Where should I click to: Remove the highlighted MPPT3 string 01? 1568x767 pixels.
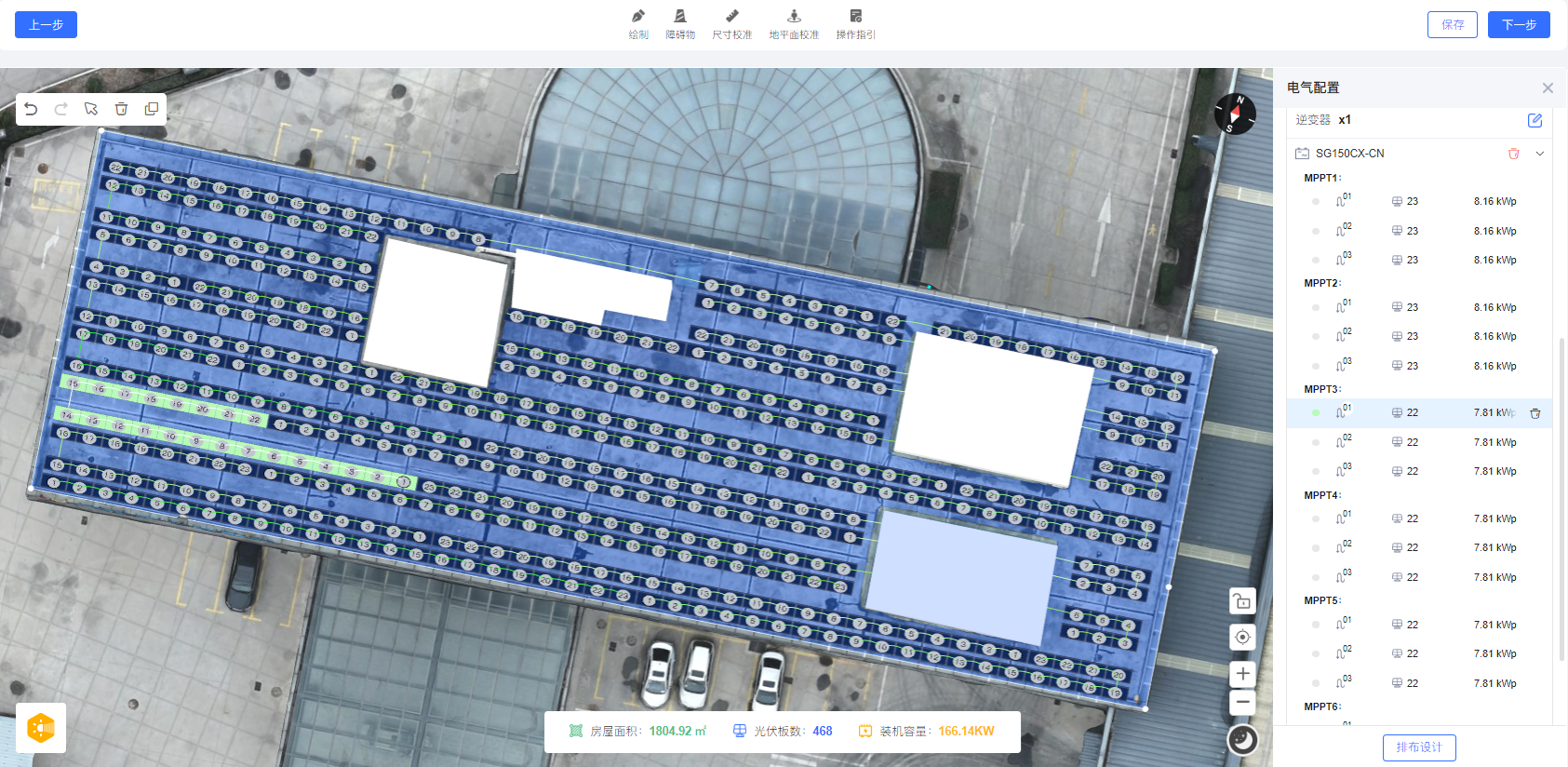pyautogui.click(x=1535, y=413)
